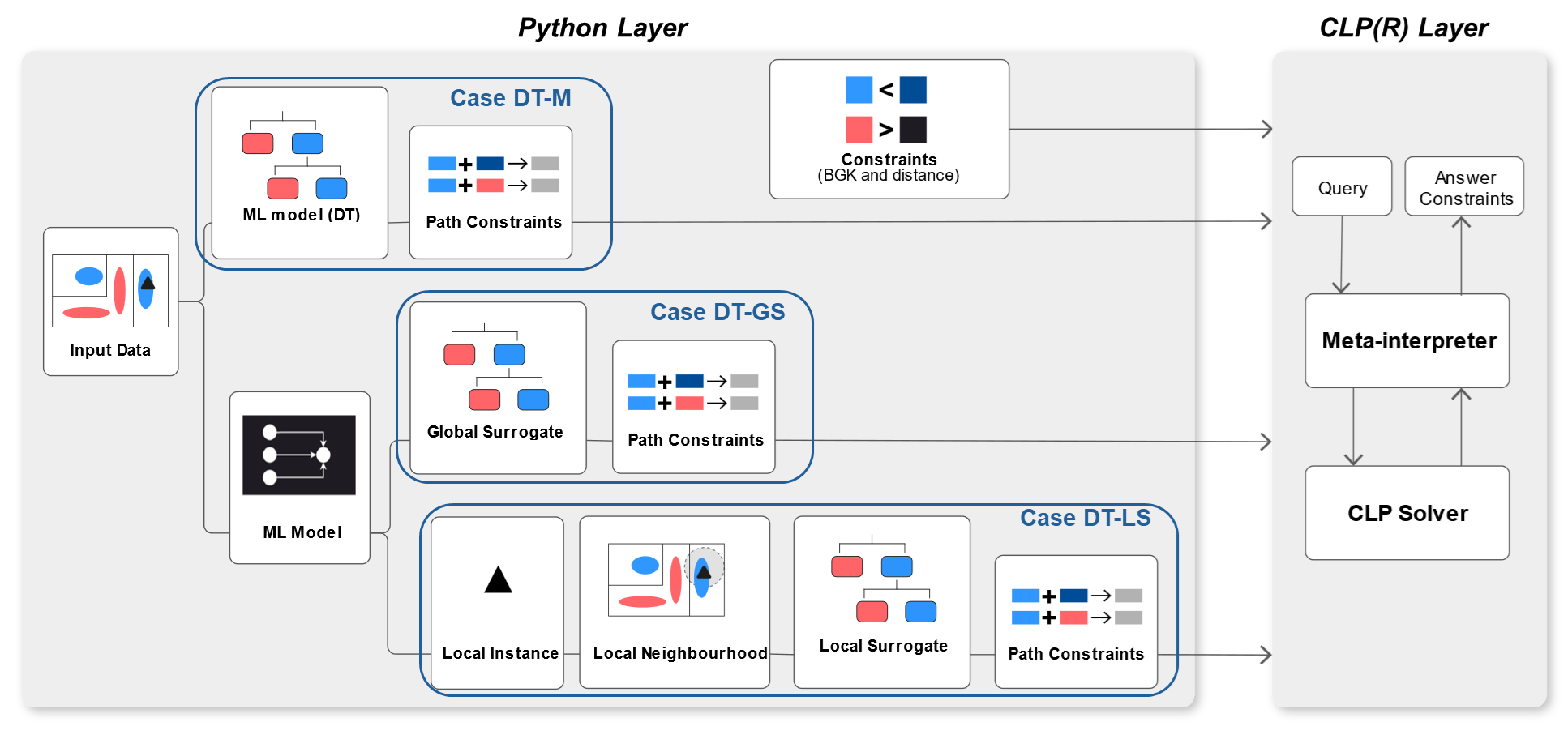The image size is (1568, 735).
Task: Click the Query box
Action: click(1343, 186)
